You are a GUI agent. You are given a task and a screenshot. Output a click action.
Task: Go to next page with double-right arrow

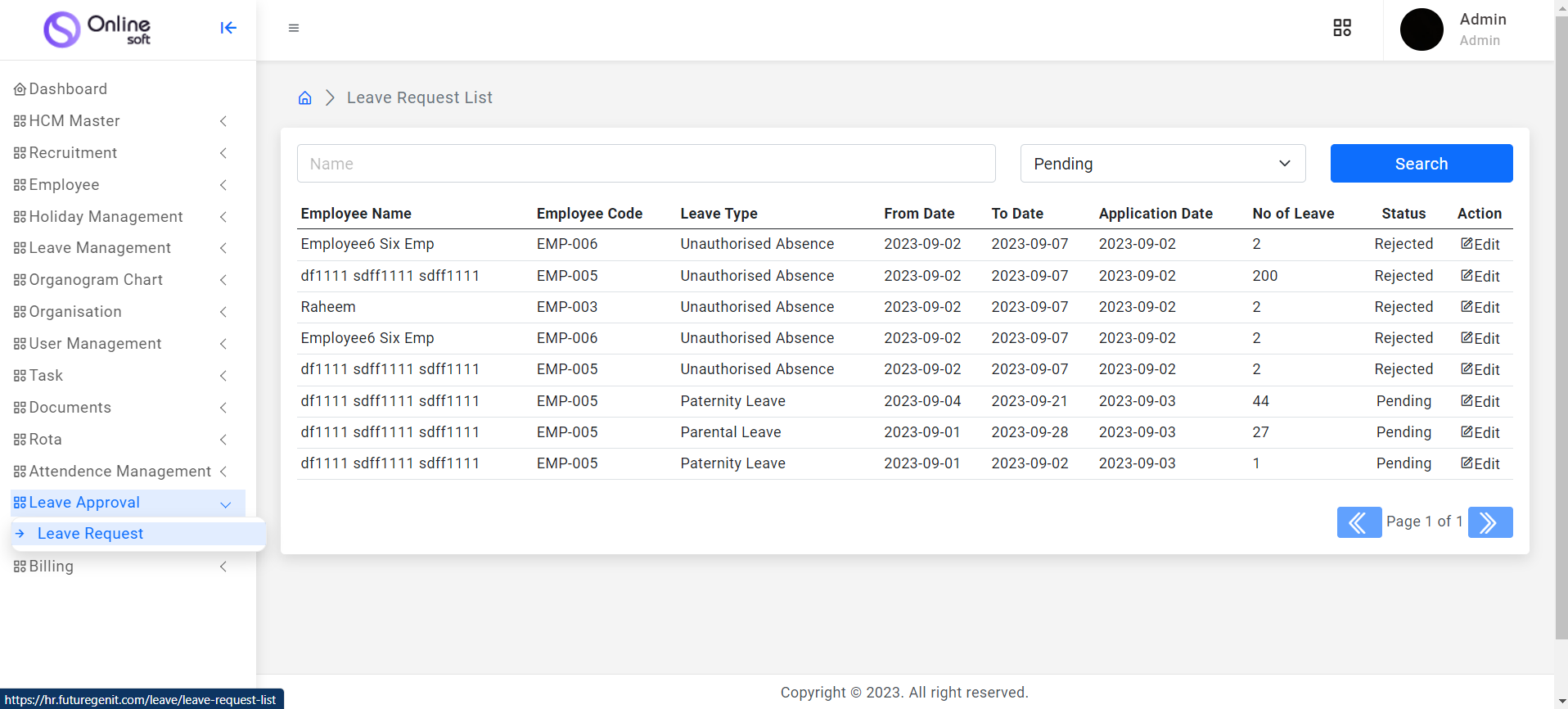1489,522
